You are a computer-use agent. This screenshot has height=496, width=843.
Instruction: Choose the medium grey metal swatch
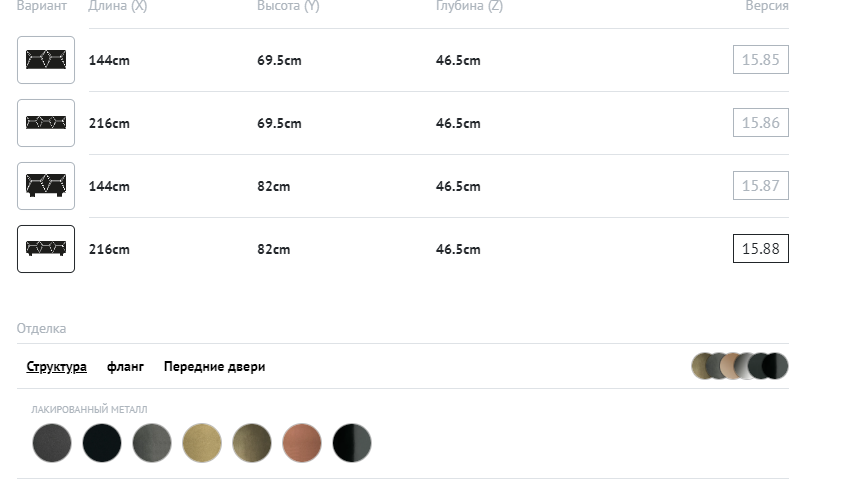point(152,443)
